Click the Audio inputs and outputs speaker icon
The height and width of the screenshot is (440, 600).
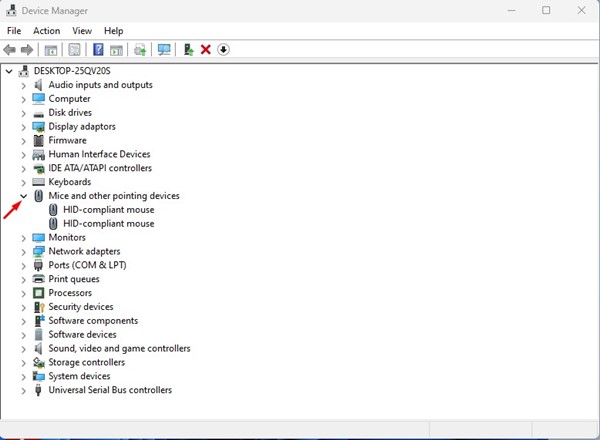point(38,85)
